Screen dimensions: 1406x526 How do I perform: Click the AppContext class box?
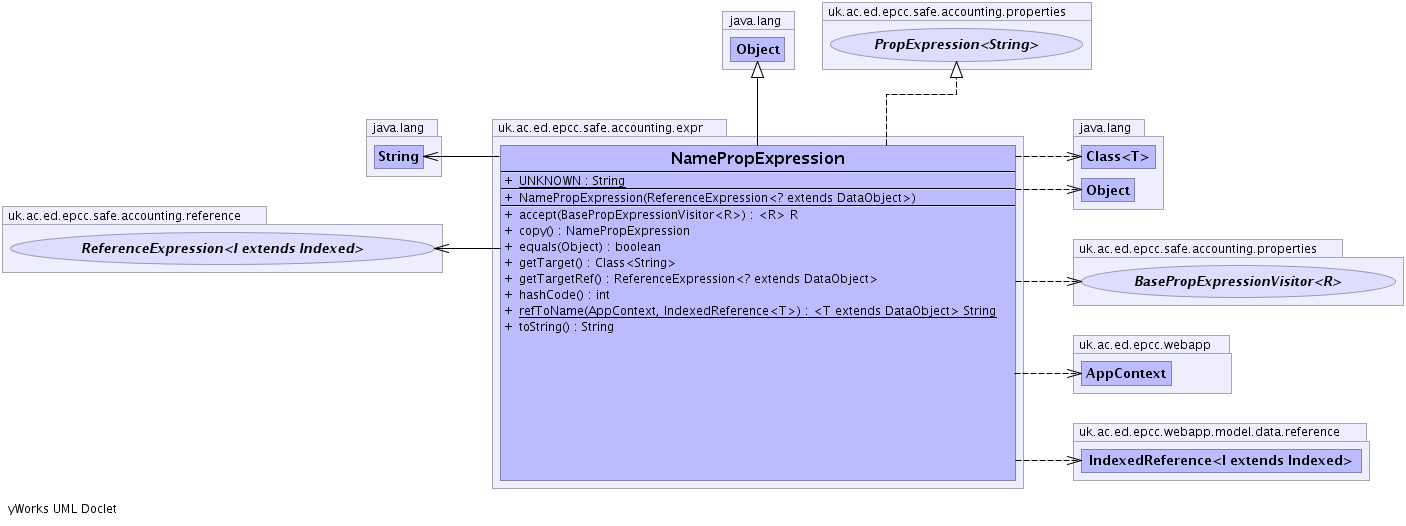pos(1126,373)
